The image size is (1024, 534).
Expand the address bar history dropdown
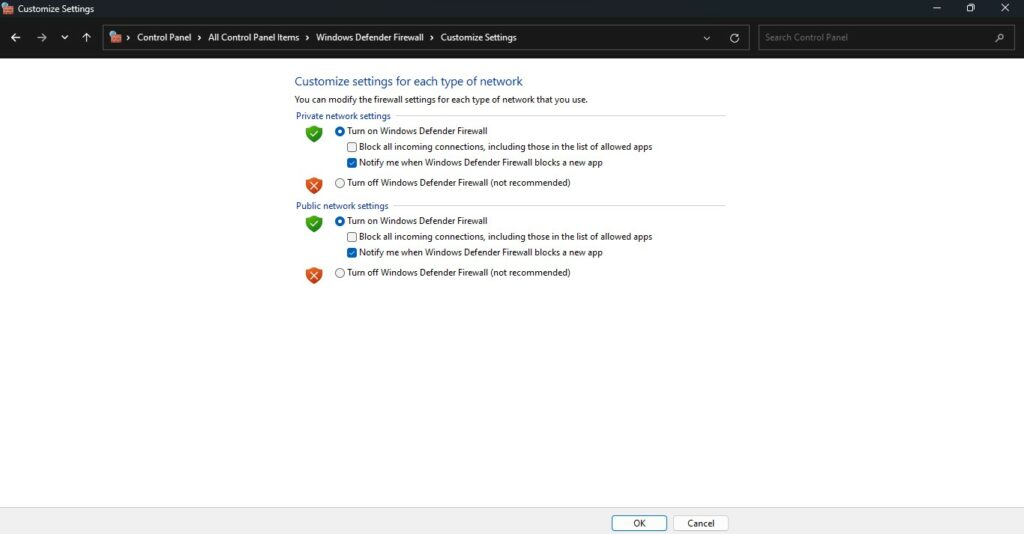pos(707,38)
